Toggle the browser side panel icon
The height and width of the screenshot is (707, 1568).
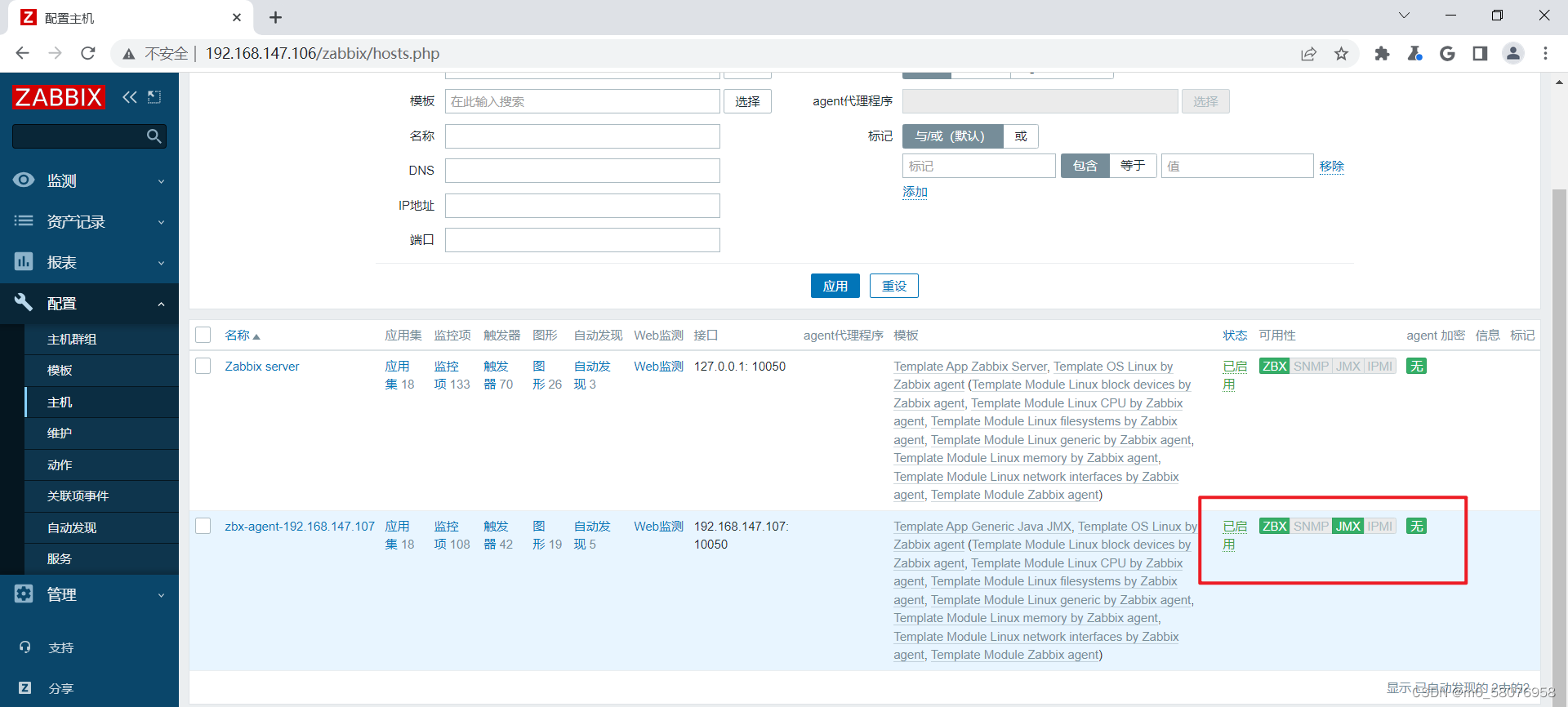(x=1480, y=53)
